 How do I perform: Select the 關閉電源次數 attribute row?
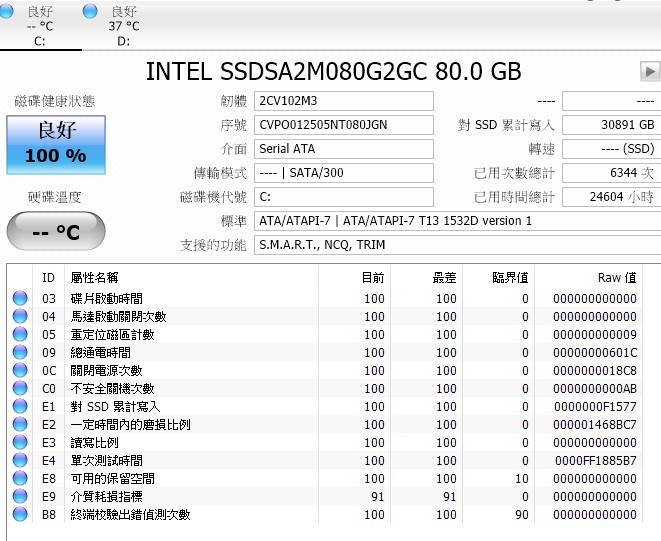point(325,371)
